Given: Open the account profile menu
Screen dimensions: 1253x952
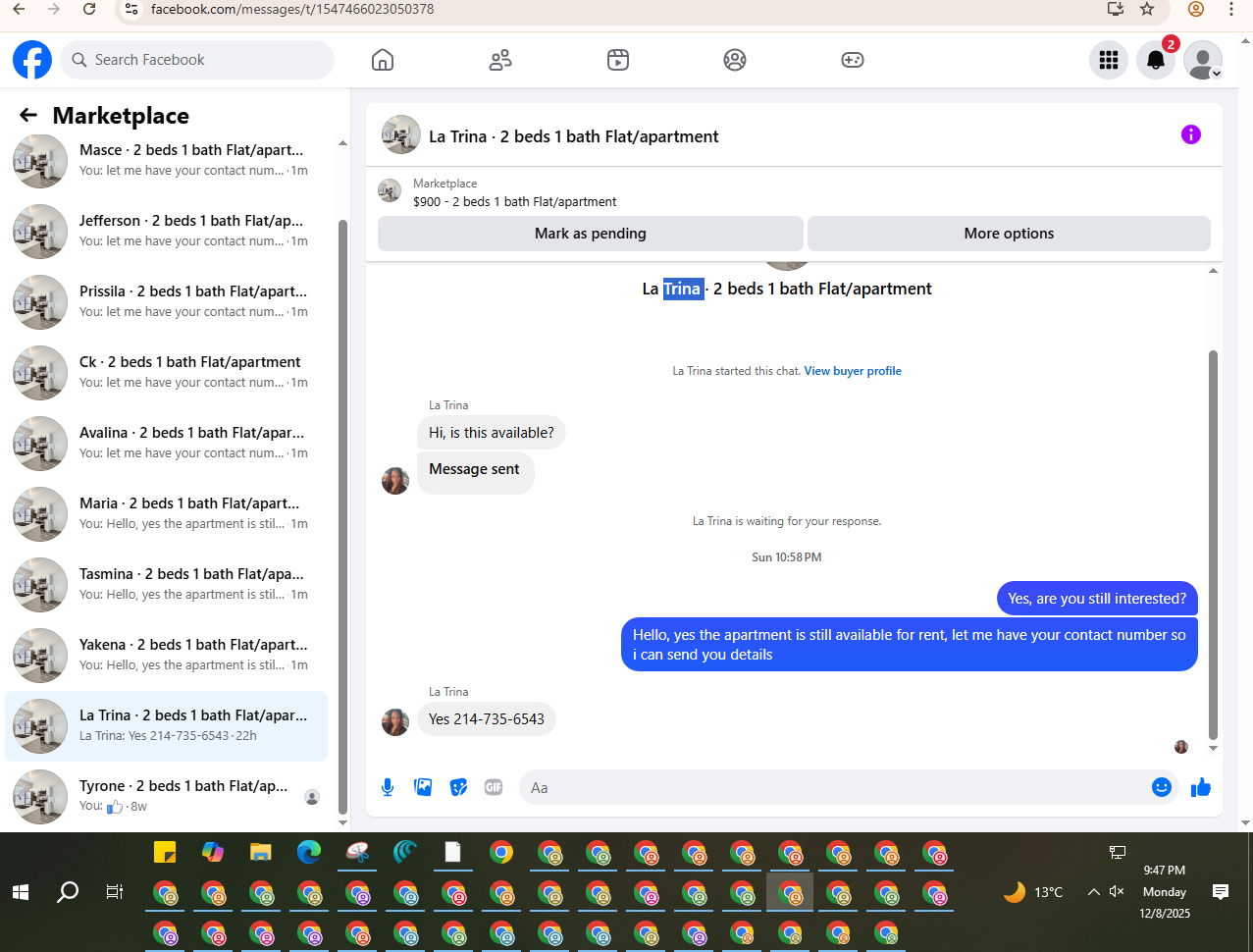Looking at the screenshot, I should (x=1203, y=60).
